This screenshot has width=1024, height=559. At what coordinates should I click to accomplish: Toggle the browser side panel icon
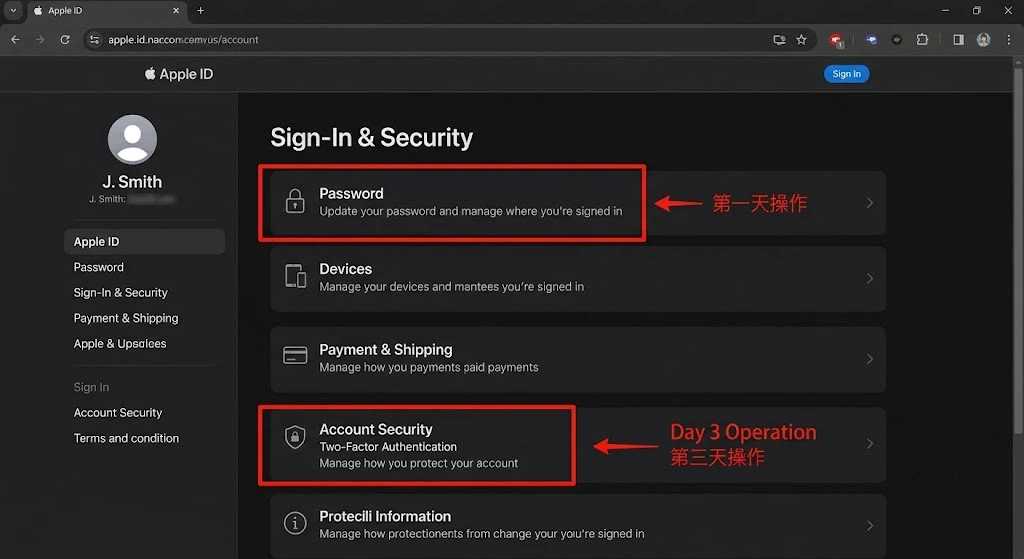(x=958, y=40)
